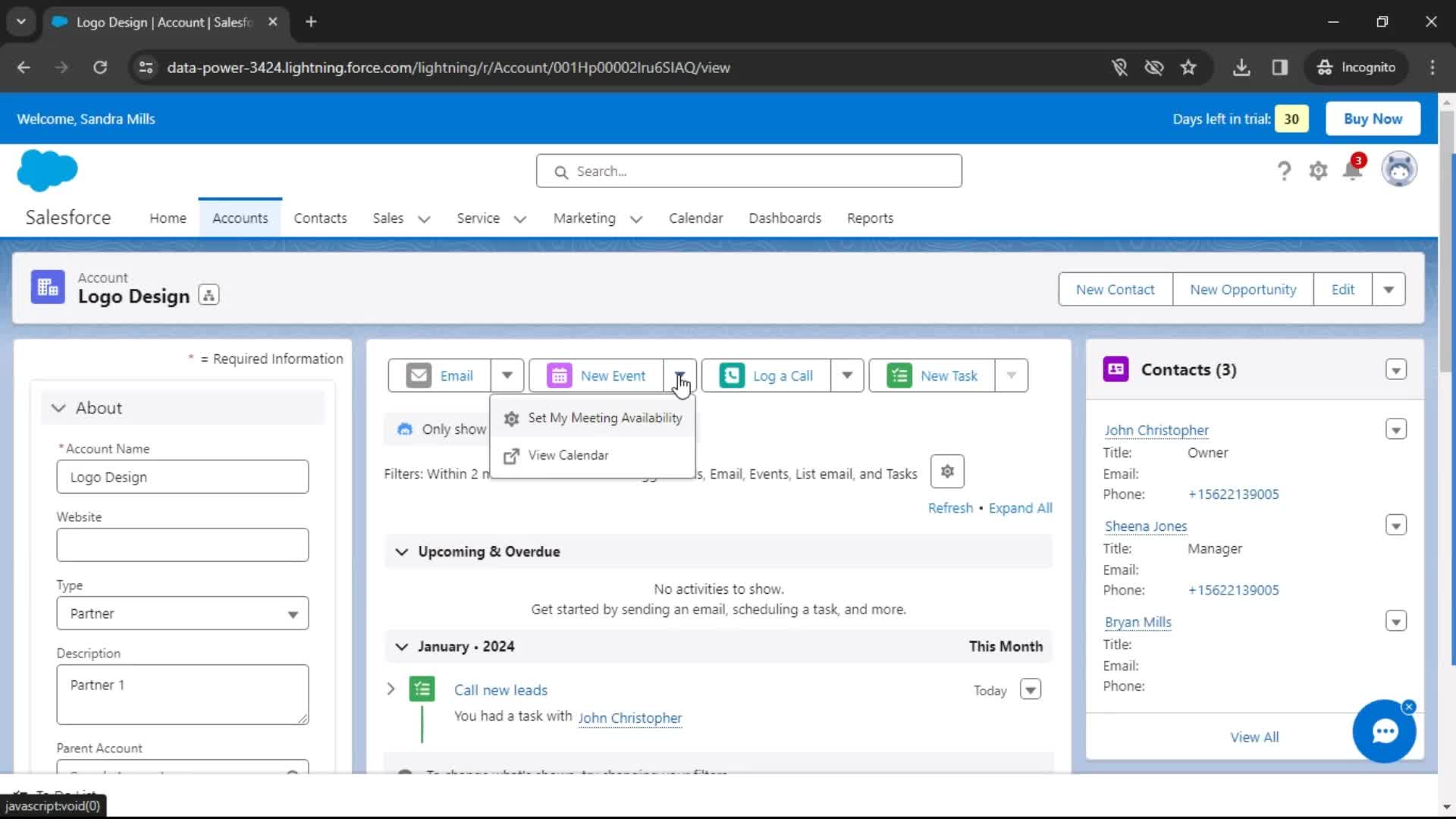Click the Salesforce cloud logo
This screenshot has width=1456, height=819.
pos(47,170)
